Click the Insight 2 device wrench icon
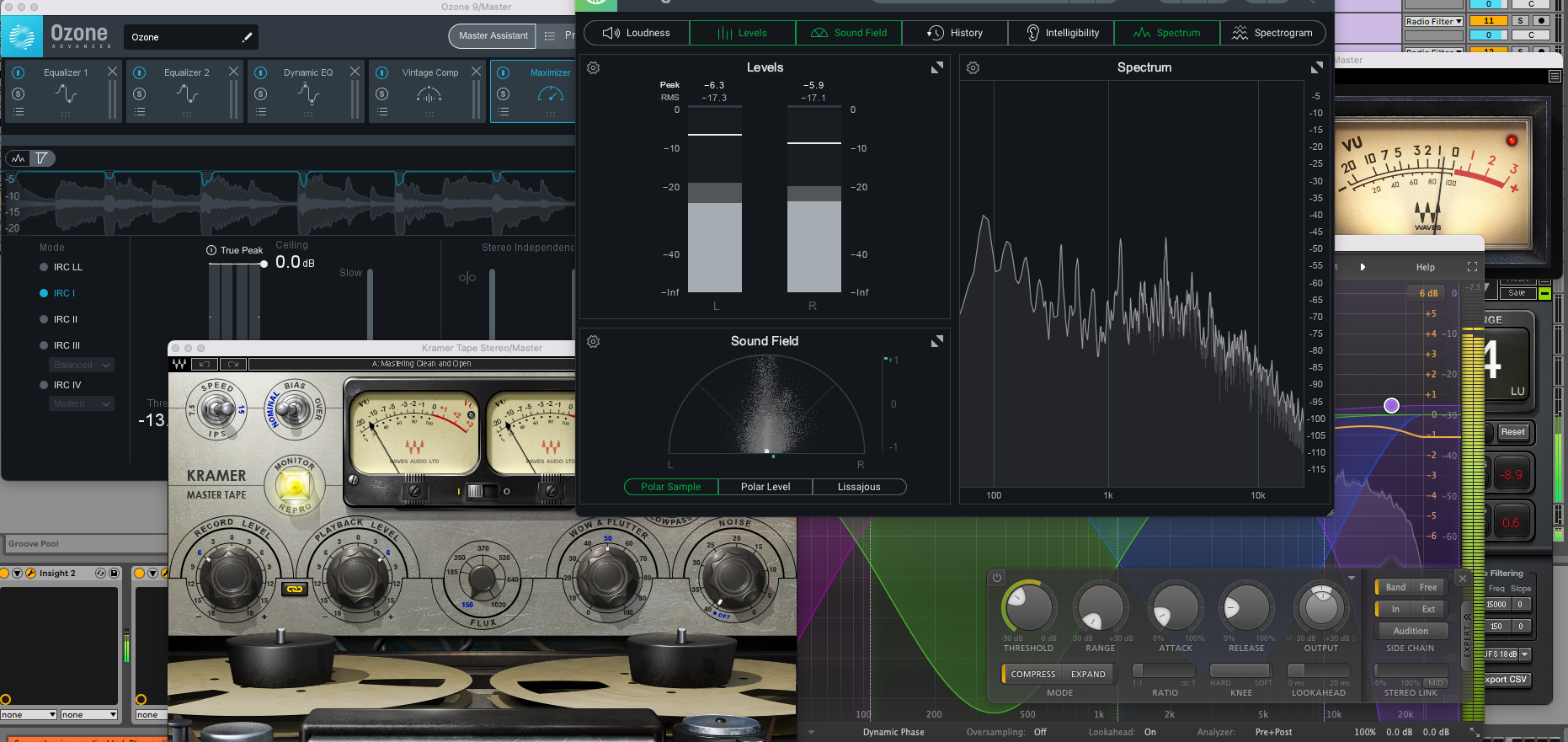This screenshot has width=1568, height=742. click(x=31, y=573)
